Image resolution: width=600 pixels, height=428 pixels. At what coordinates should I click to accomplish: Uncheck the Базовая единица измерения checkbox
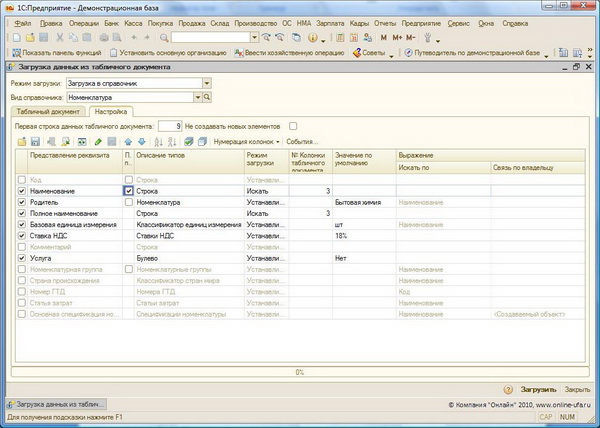pyautogui.click(x=22, y=225)
